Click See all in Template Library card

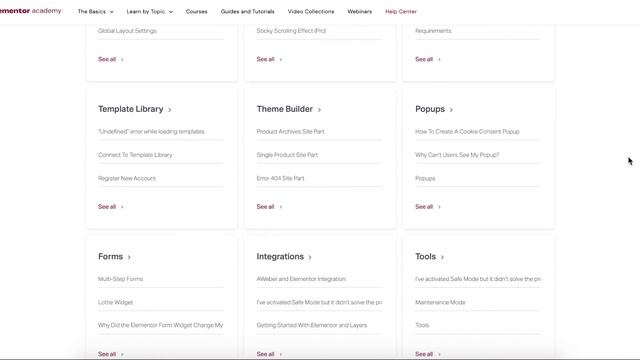pos(111,207)
